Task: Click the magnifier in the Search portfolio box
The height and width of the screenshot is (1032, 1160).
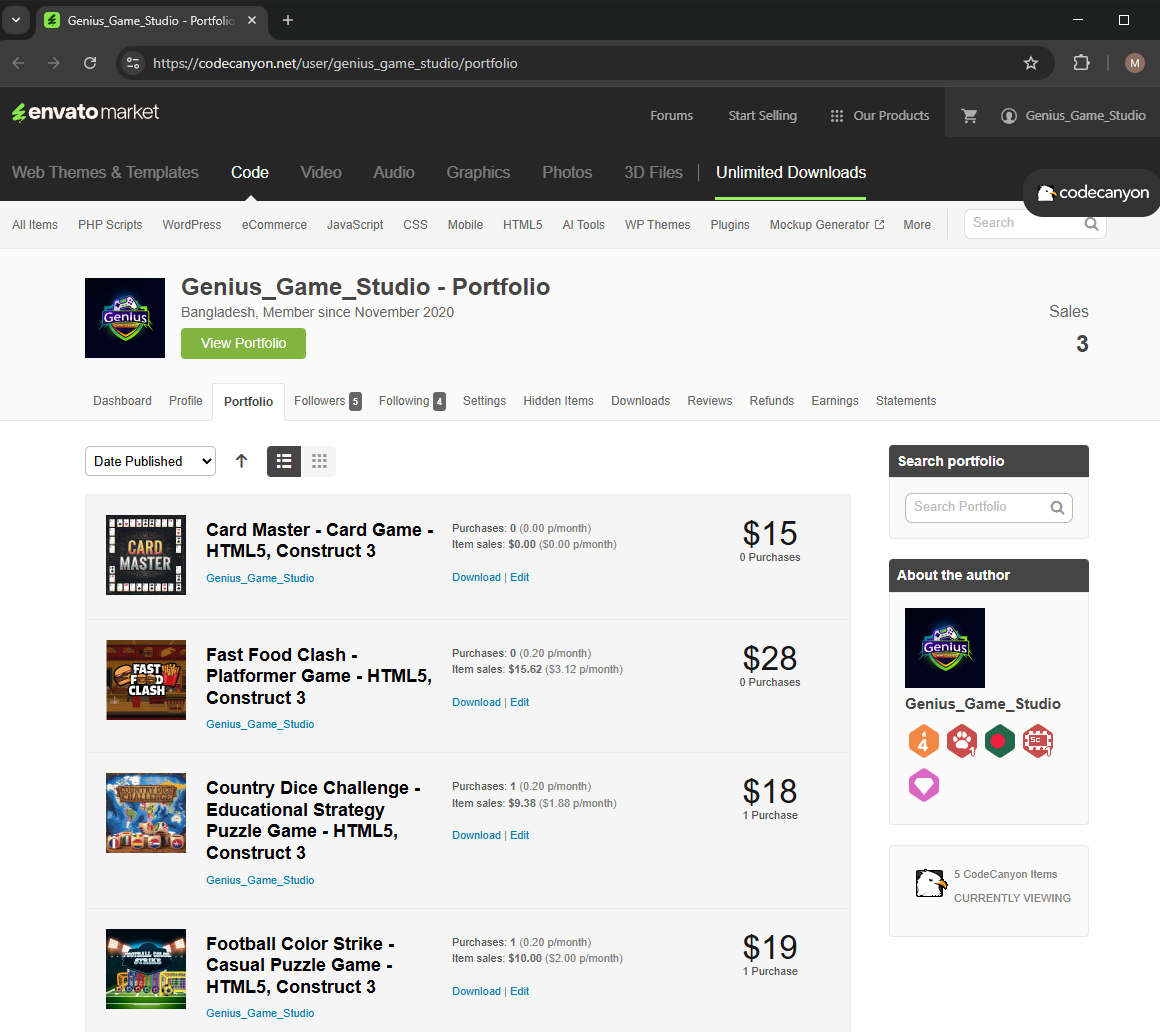Action: (x=1057, y=507)
